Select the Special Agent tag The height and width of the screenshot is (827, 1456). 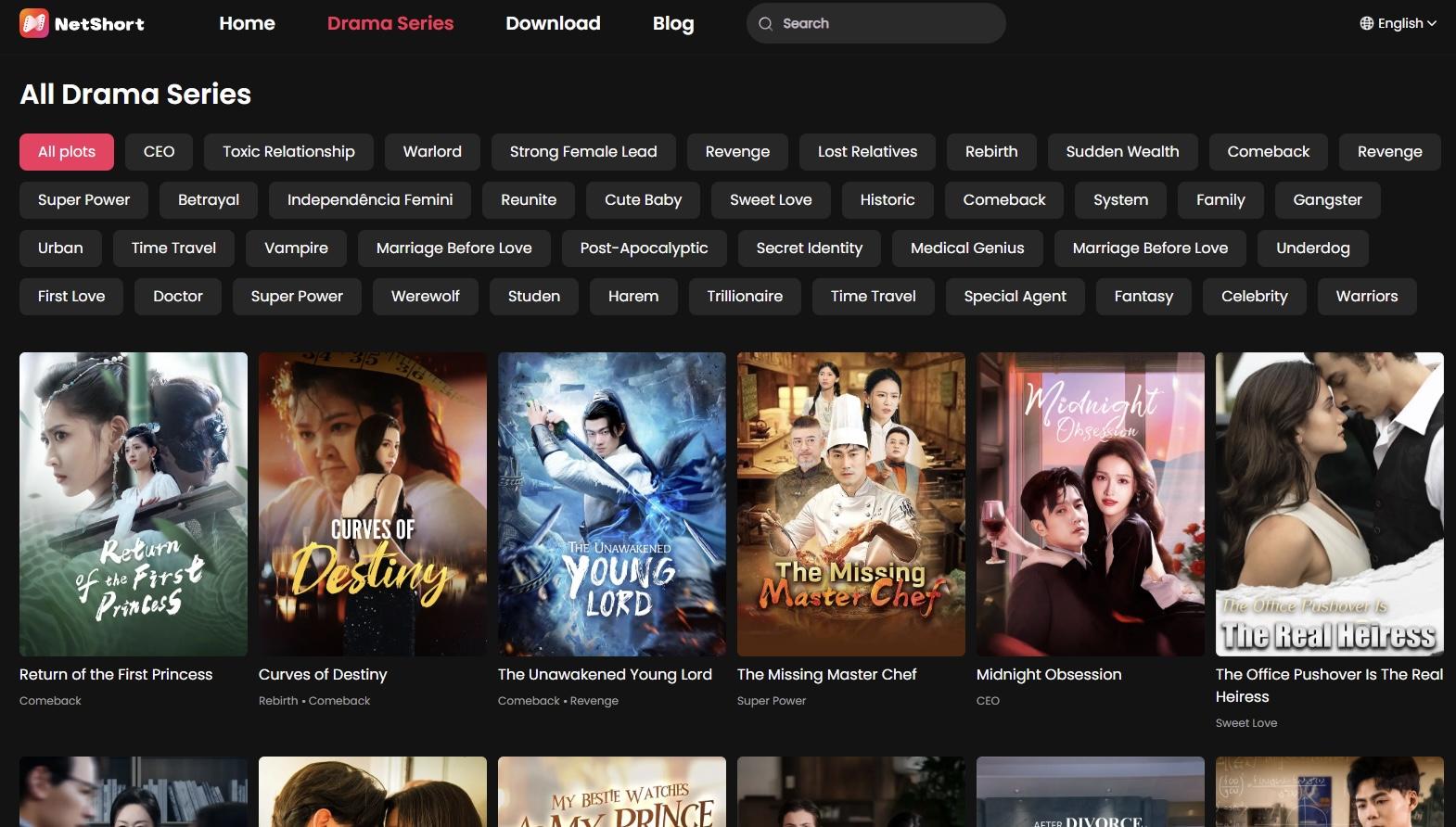pos(1015,297)
